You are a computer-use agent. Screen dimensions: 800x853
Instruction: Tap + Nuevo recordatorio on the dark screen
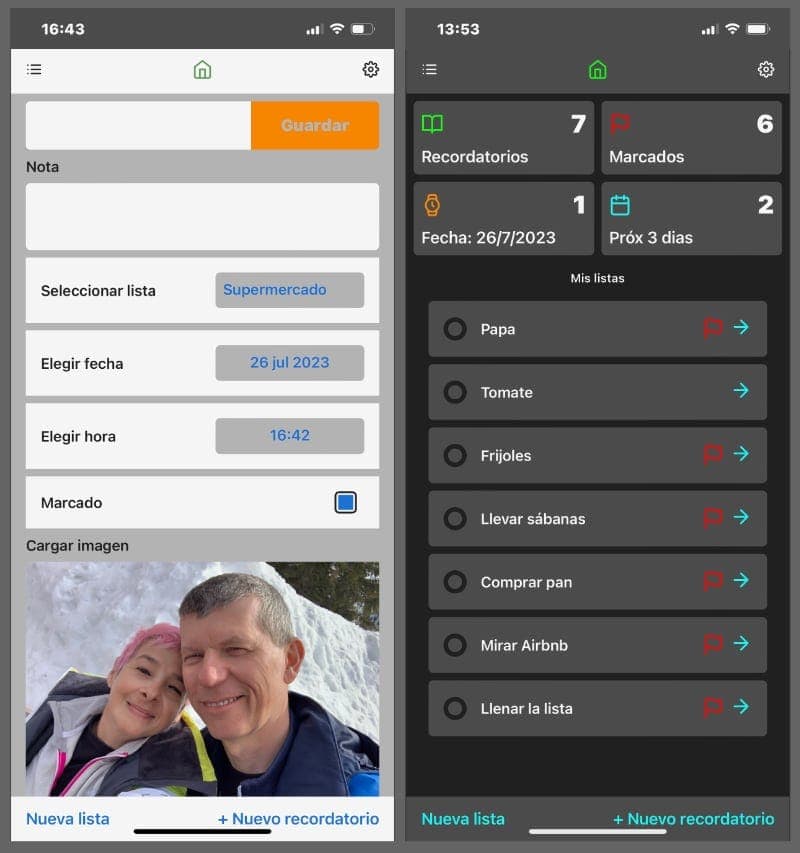pos(693,819)
